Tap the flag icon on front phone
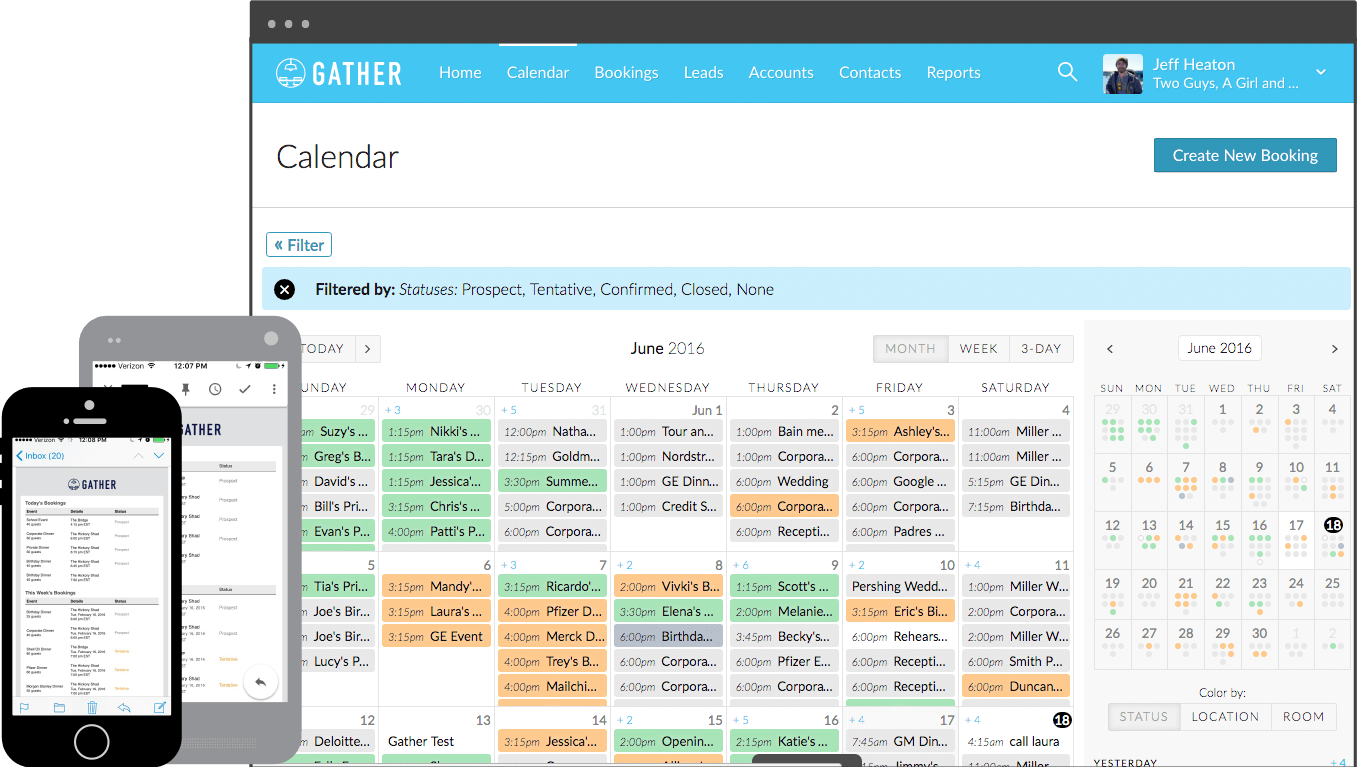 [25, 707]
